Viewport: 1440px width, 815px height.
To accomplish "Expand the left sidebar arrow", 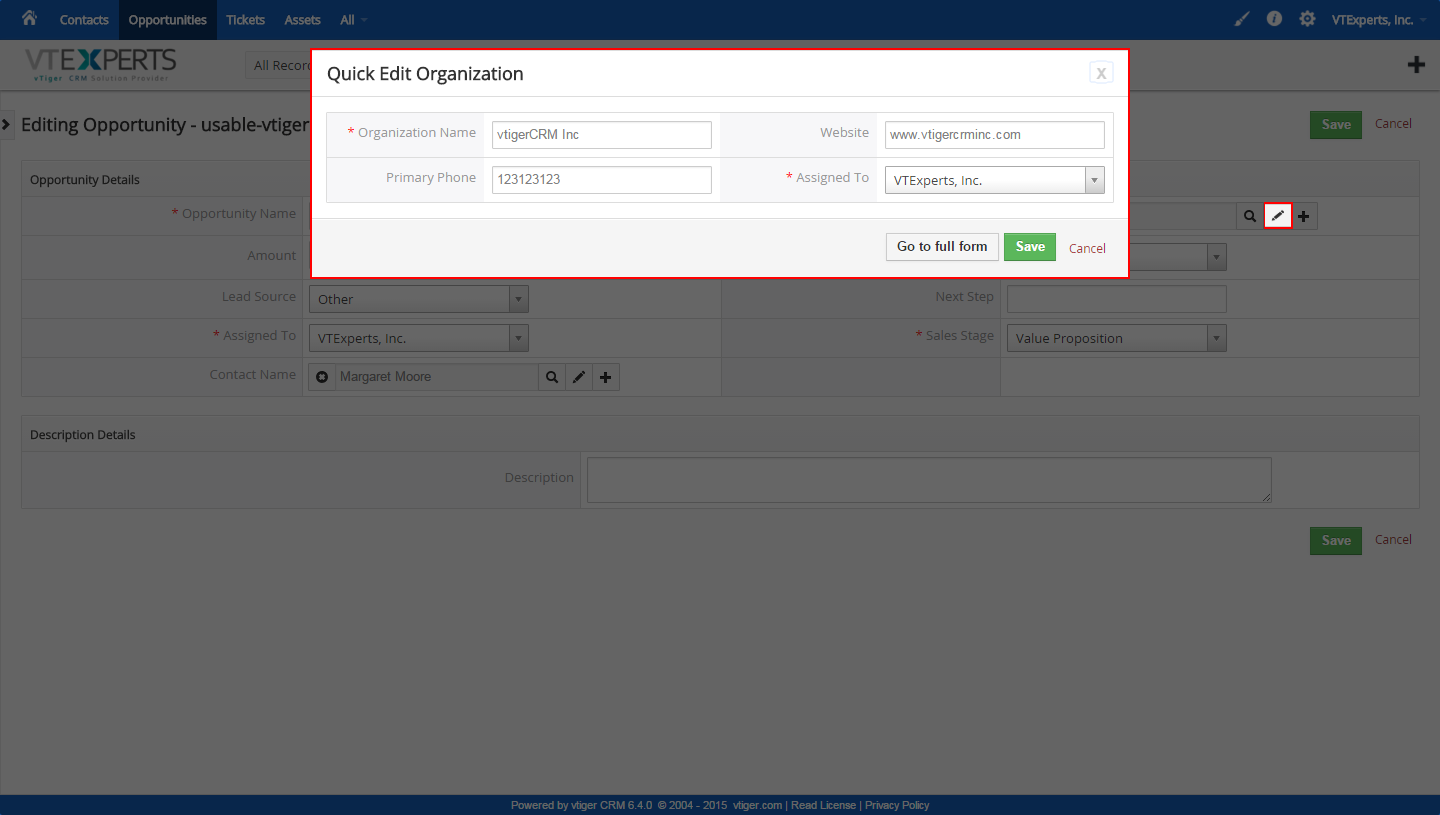I will tap(6, 124).
